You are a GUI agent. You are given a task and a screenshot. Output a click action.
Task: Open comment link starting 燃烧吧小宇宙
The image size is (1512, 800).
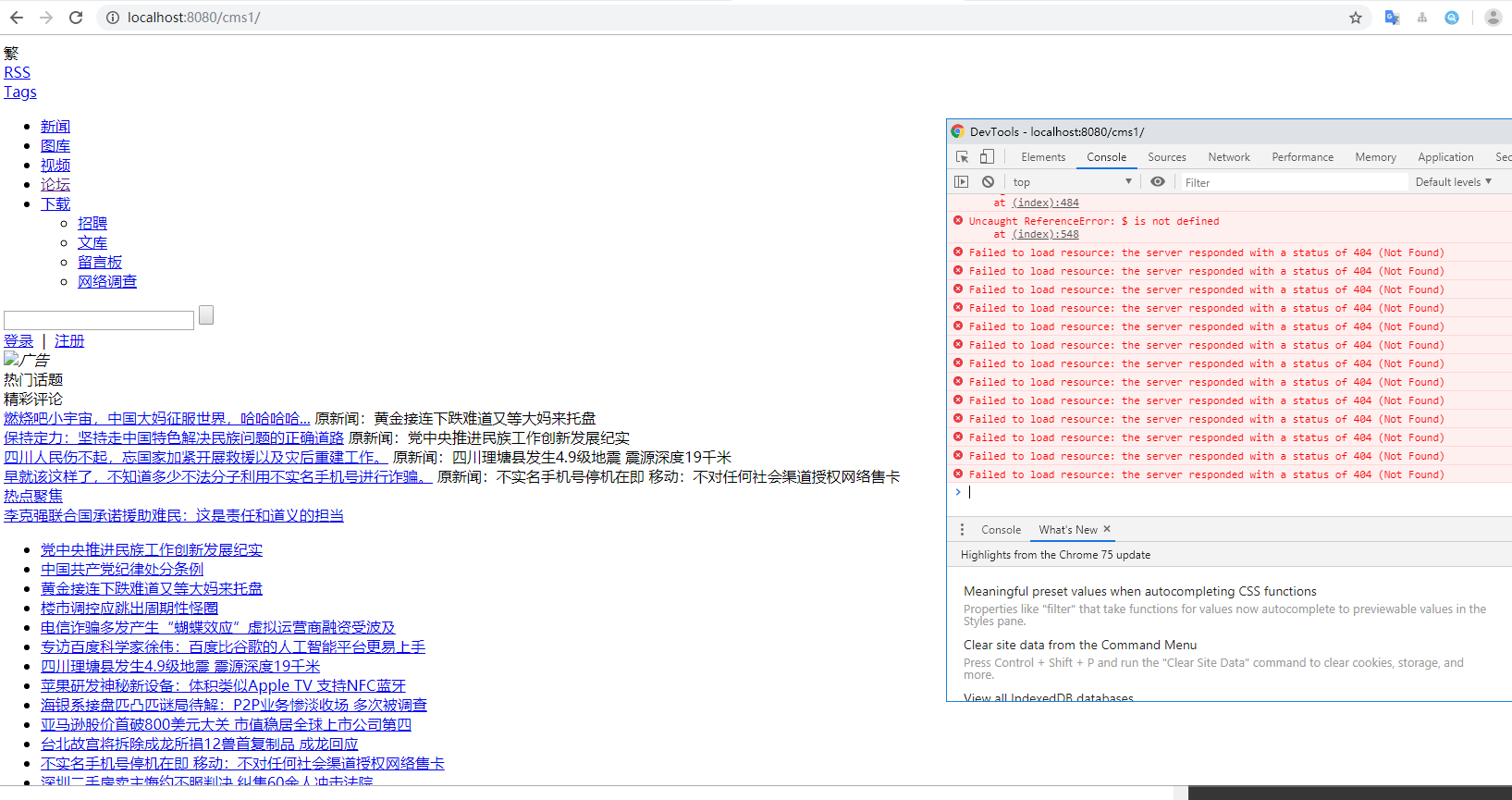(157, 418)
